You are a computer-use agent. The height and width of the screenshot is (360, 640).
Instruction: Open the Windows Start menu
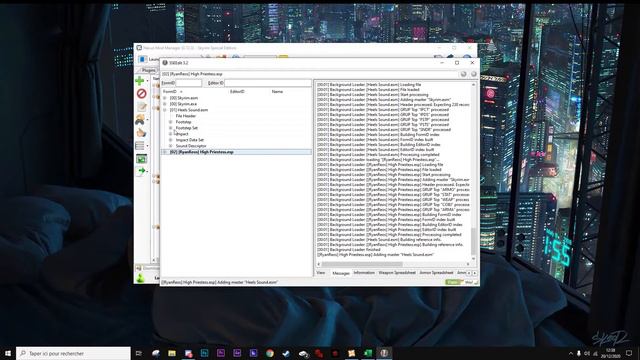tap(8, 353)
